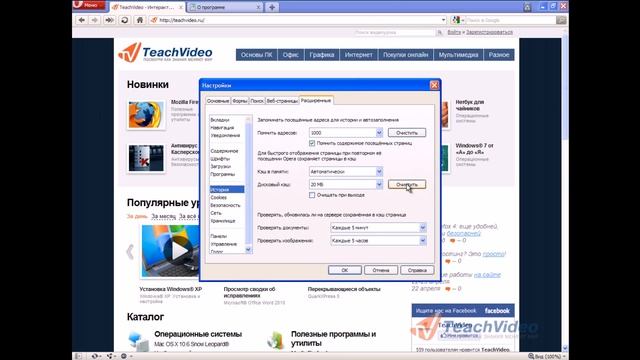Click the site search magnifier icon
The width and height of the screenshot is (640, 360).
click(440, 32)
